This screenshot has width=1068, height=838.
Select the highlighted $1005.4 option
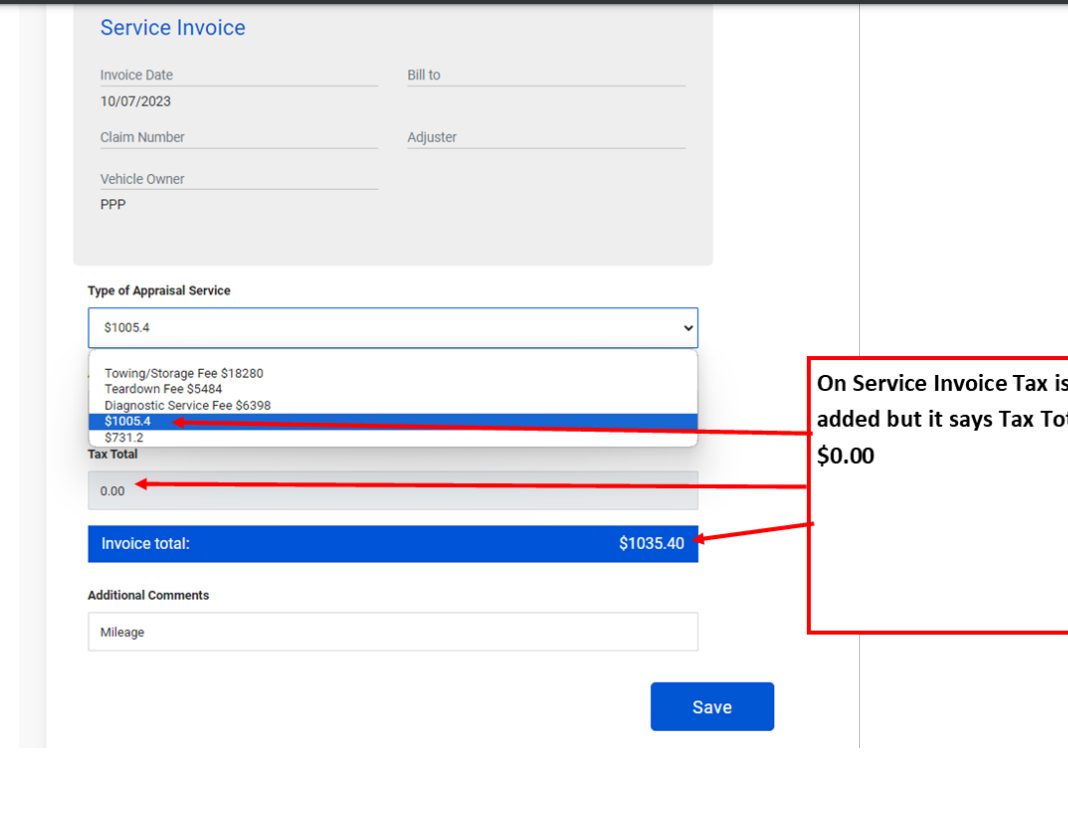pyautogui.click(x=128, y=421)
